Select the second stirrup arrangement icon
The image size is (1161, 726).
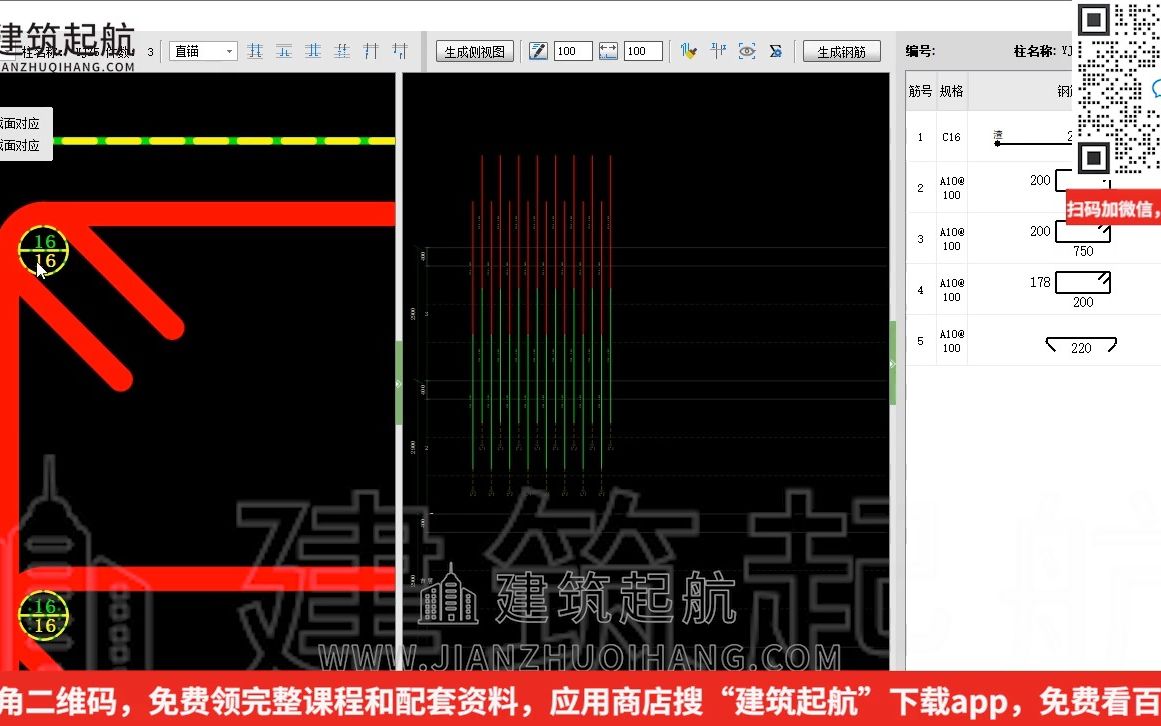(x=284, y=50)
